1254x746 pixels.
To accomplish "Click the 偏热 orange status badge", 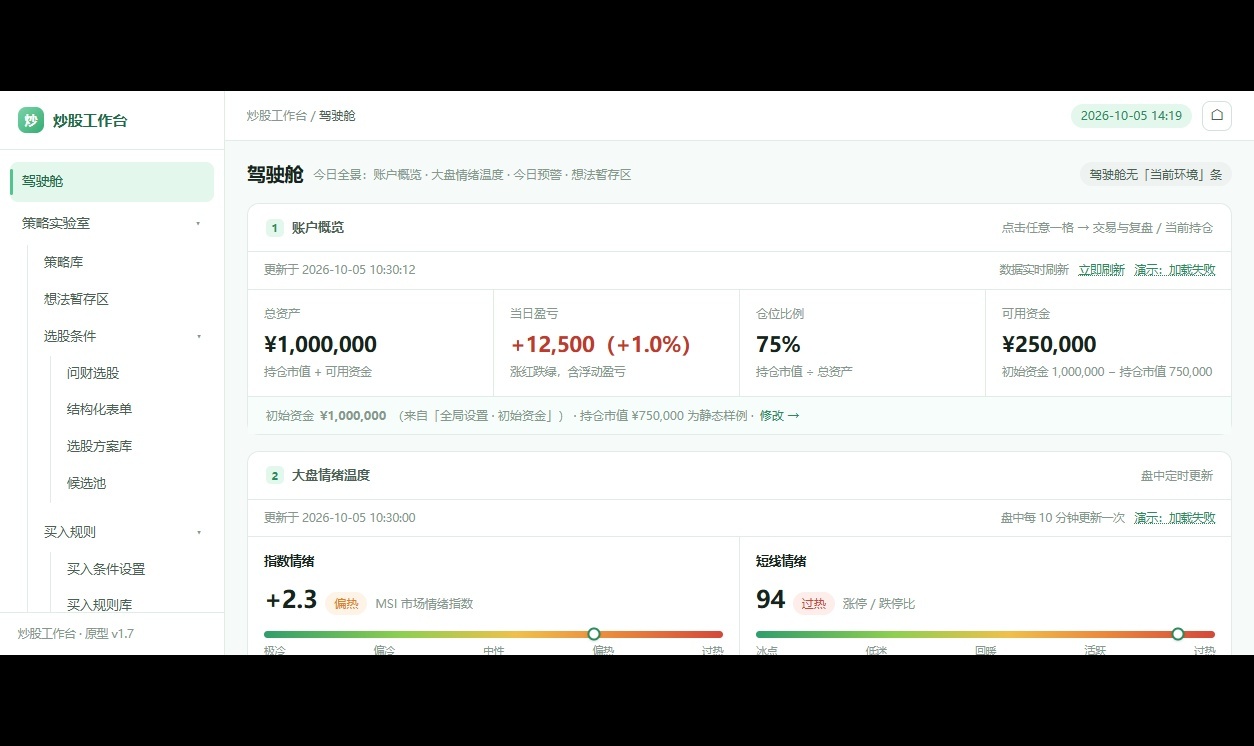I will [346, 604].
